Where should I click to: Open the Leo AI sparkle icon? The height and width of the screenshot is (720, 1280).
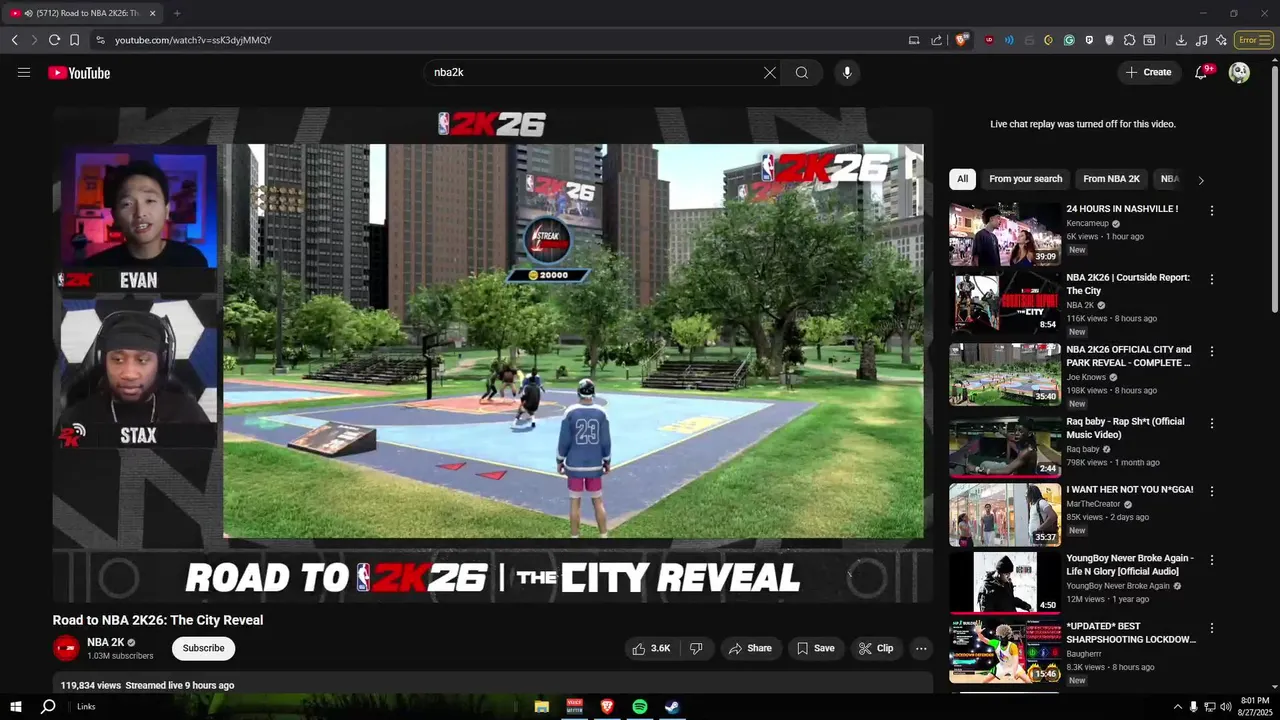click(1221, 40)
